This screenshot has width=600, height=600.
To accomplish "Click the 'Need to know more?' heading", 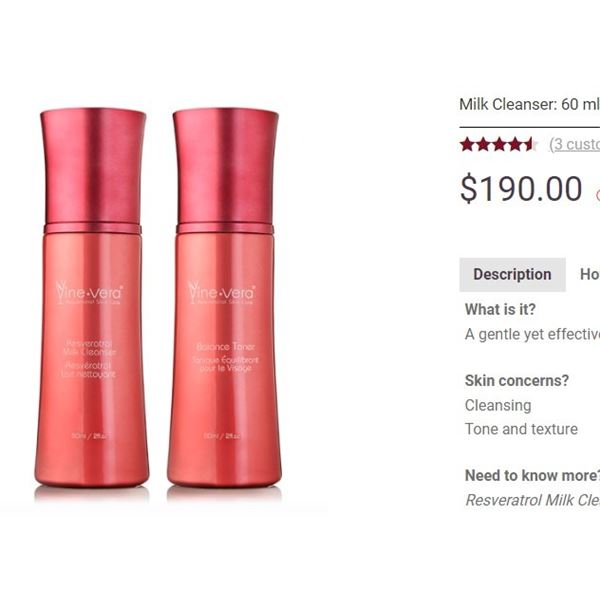I will coord(532,476).
